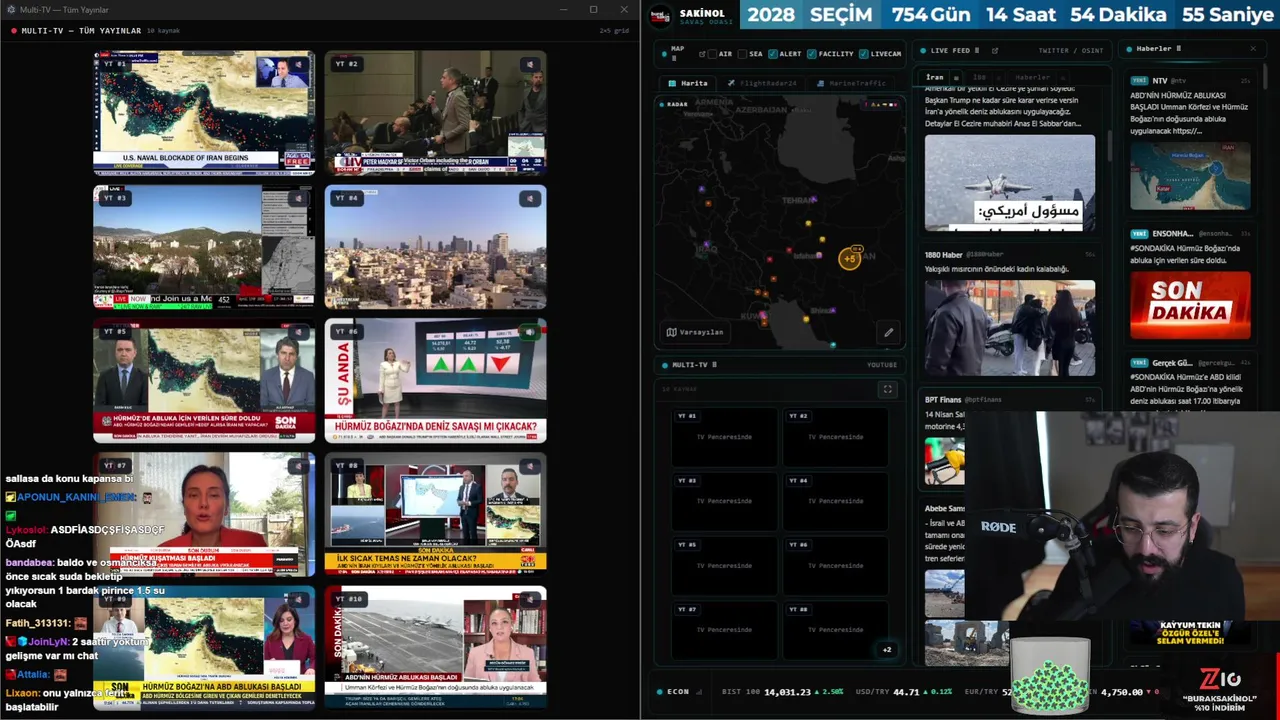
Task: Click the SON DAKİKA news thumbnail
Action: [x=1190, y=305]
